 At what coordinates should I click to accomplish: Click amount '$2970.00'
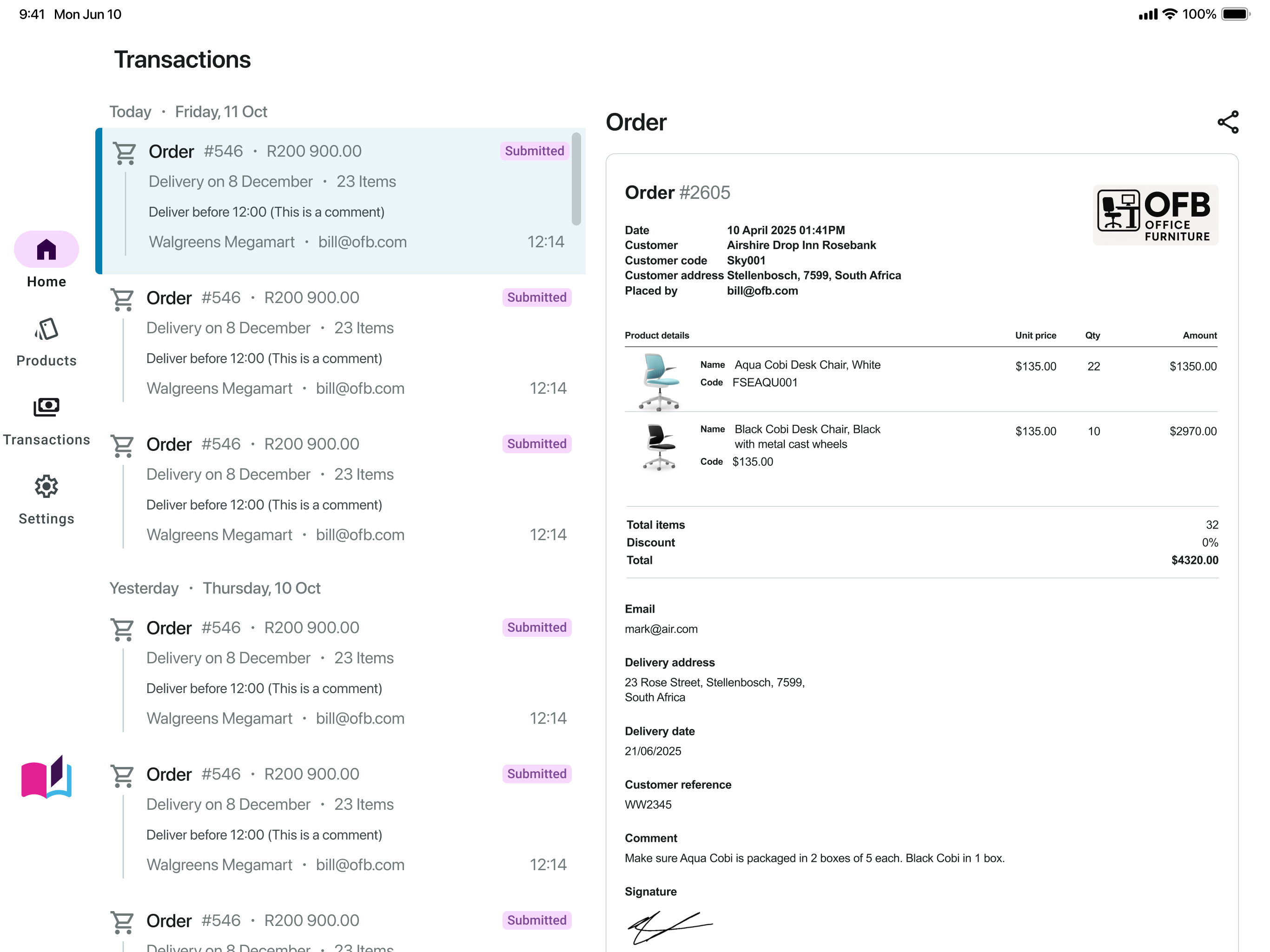click(x=1193, y=431)
